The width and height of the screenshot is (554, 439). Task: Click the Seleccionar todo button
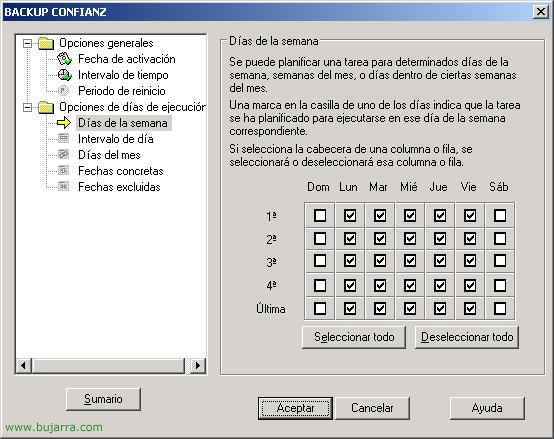pyautogui.click(x=354, y=337)
